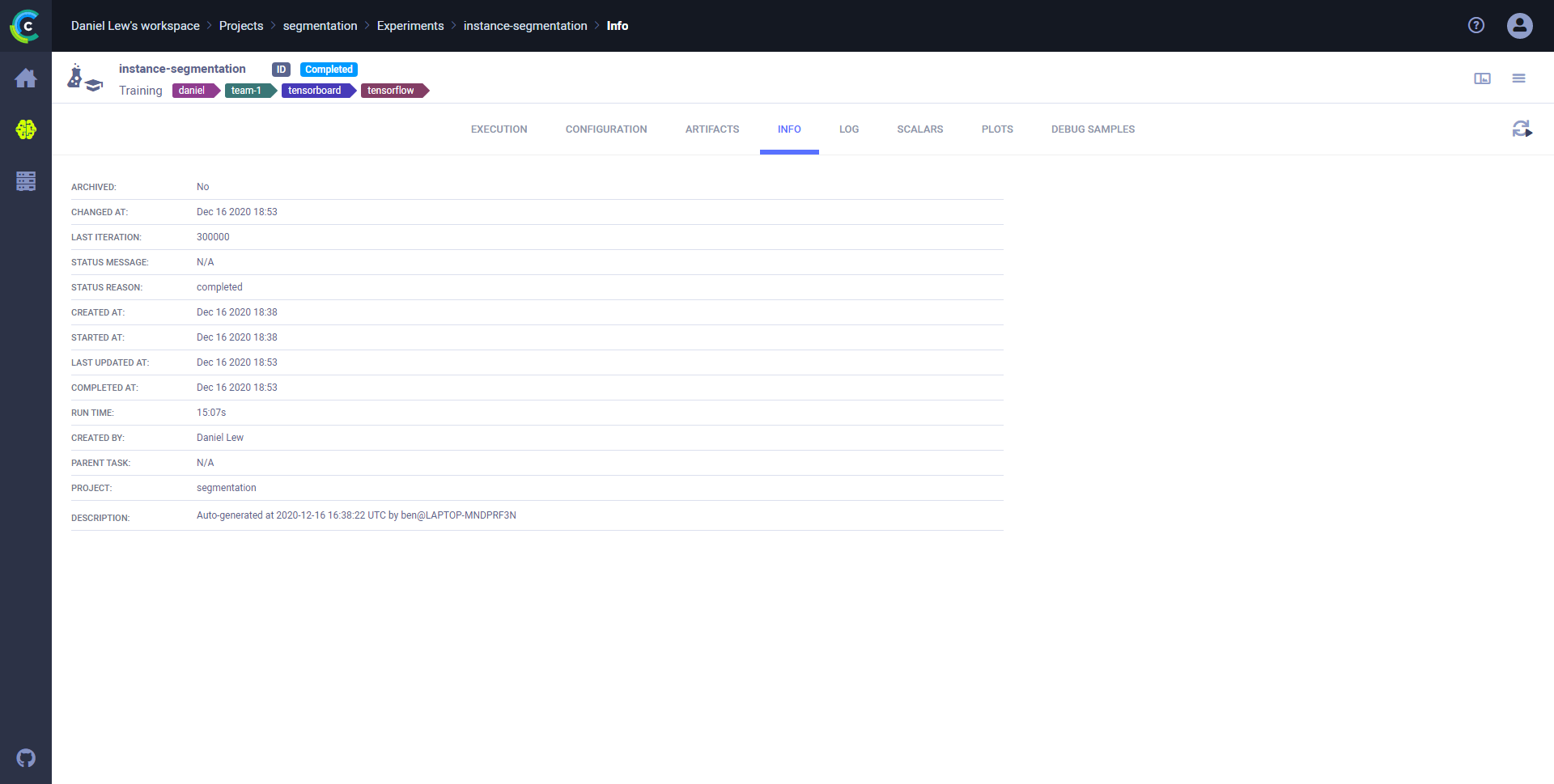Viewport: 1554px width, 784px height.
Task: Select the daniel tag
Action: tap(196, 91)
